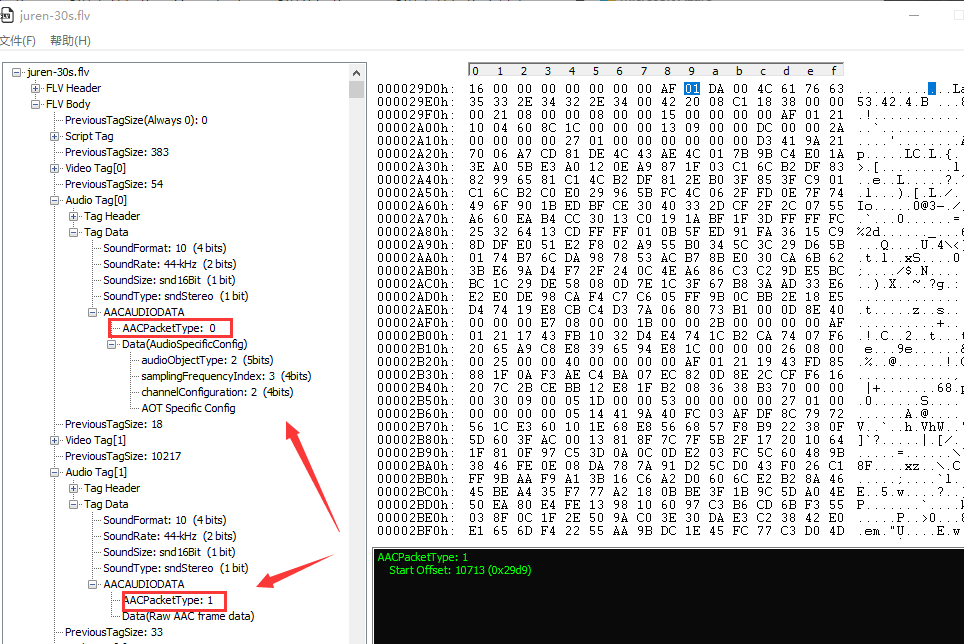Select the AACPacketType: 1 tree entry
The width and height of the screenshot is (964, 644).
coord(168,600)
